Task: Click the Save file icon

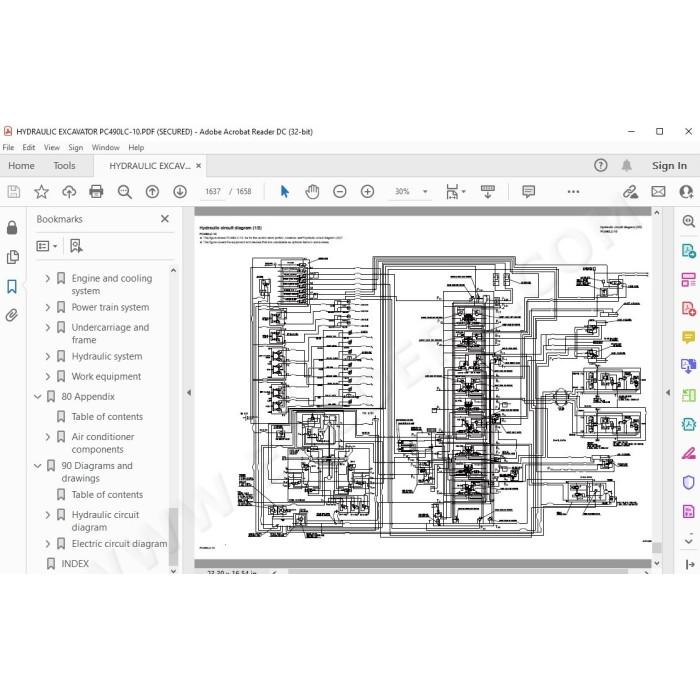Action: click(x=13, y=192)
